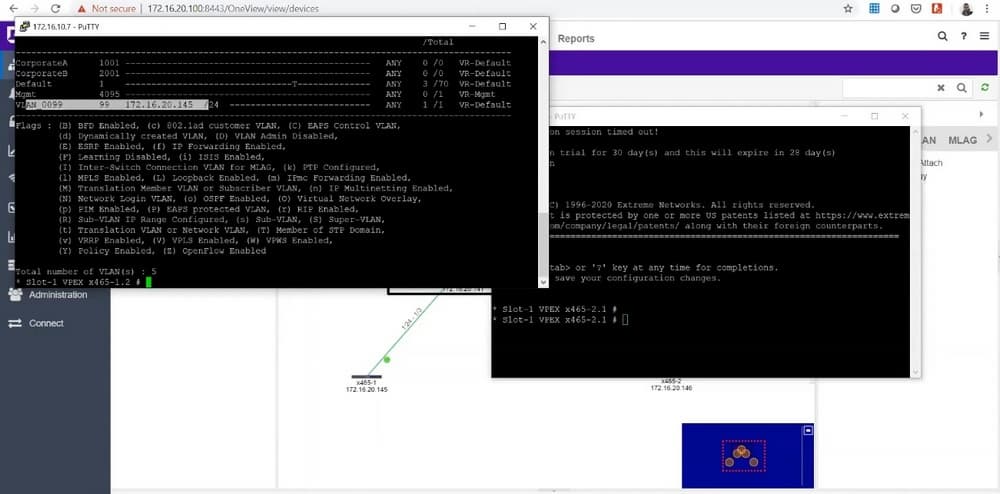1000x494 pixels.
Task: Click the Not secure warning icon
Action: pyautogui.click(x=81, y=9)
